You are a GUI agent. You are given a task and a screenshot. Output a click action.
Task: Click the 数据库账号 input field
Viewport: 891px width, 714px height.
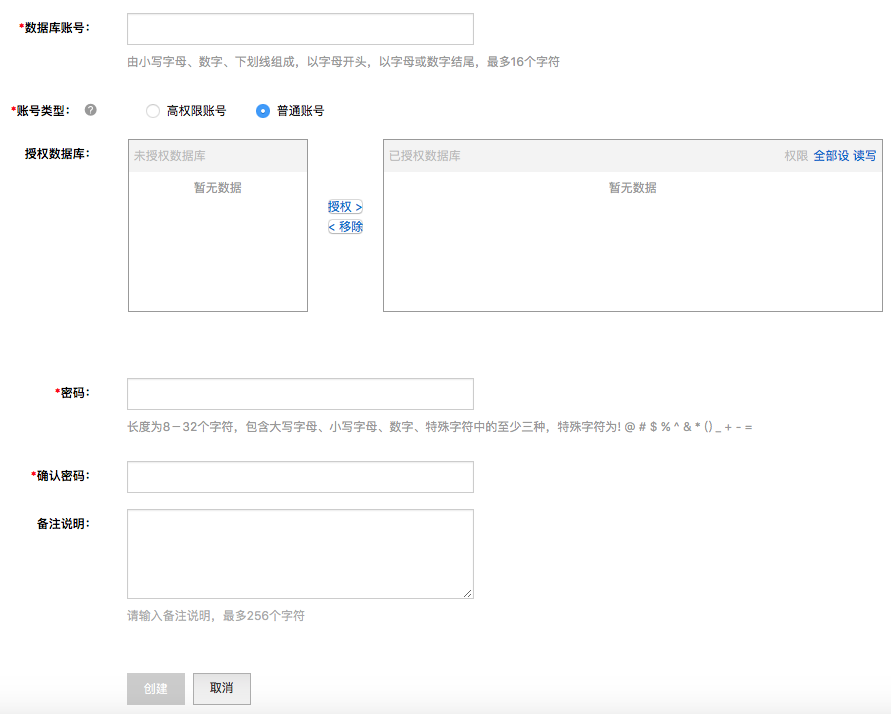click(x=300, y=29)
